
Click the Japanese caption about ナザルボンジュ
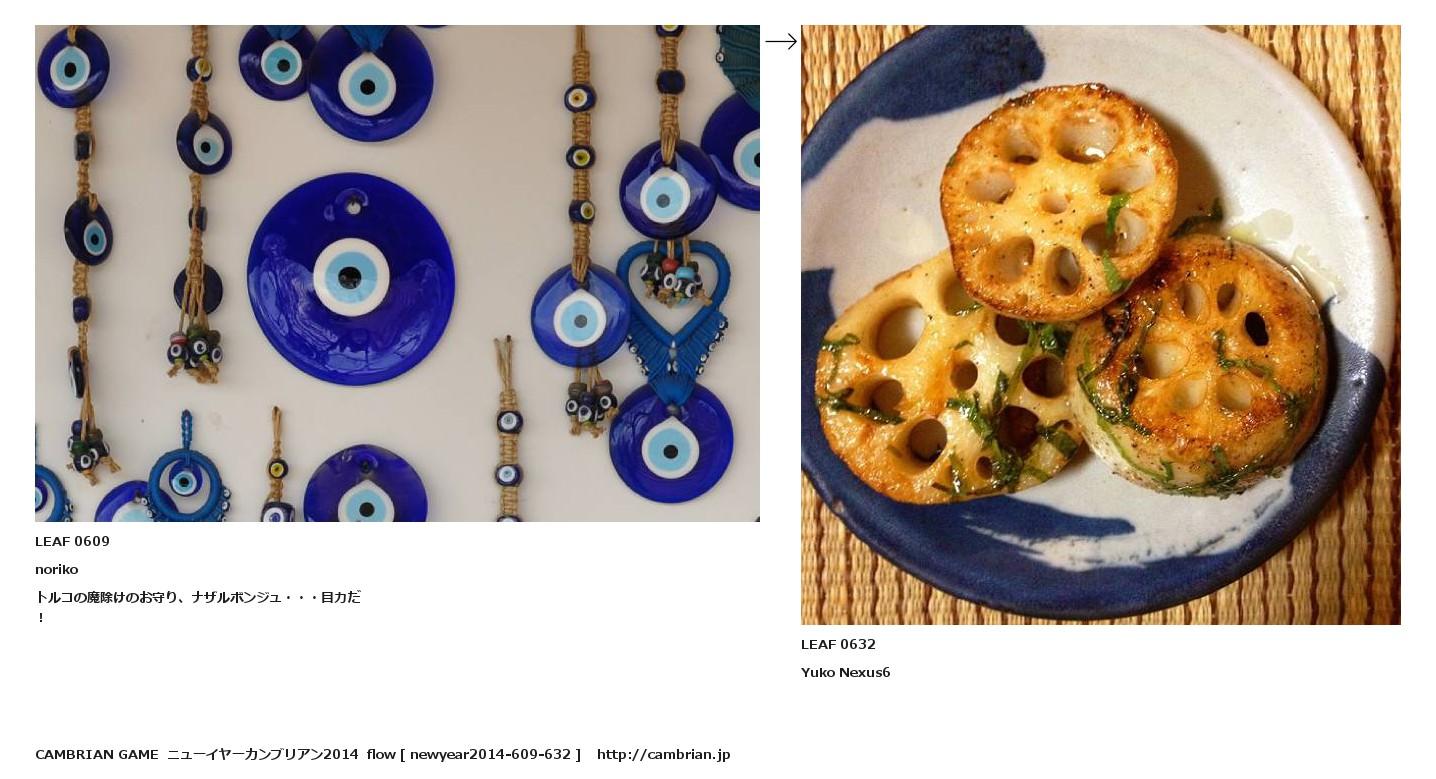198,606
